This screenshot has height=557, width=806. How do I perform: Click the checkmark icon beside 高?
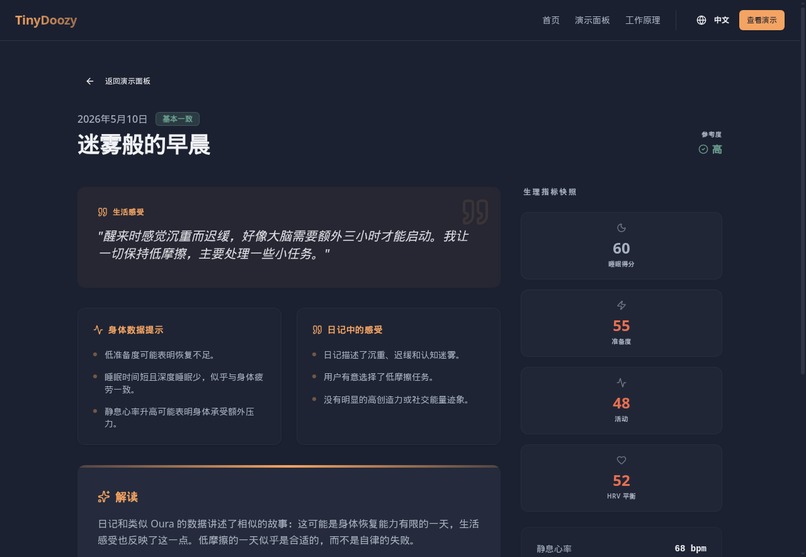coord(703,149)
